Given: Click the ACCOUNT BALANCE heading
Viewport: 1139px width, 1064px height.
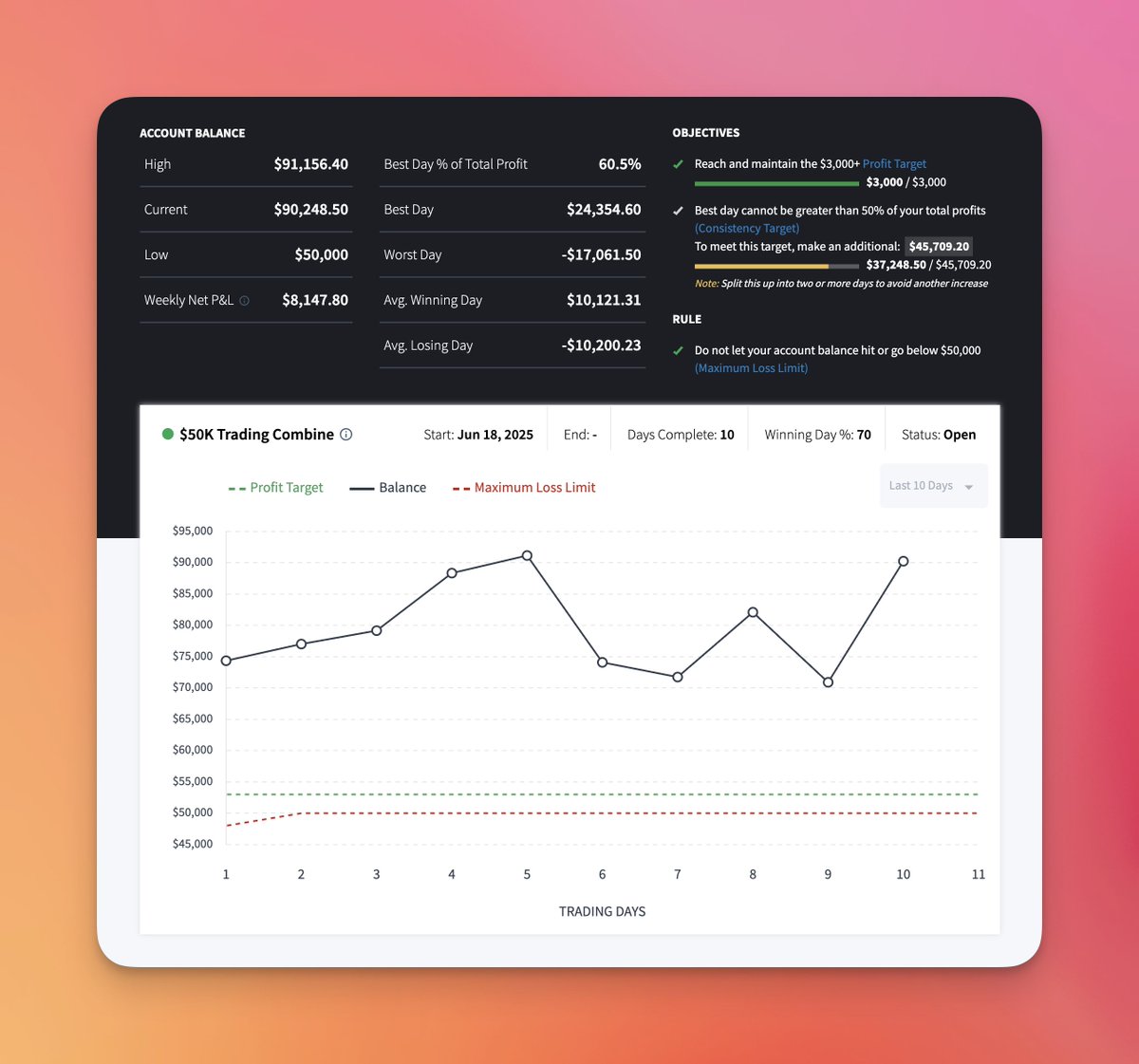Looking at the screenshot, I should pyautogui.click(x=193, y=134).
